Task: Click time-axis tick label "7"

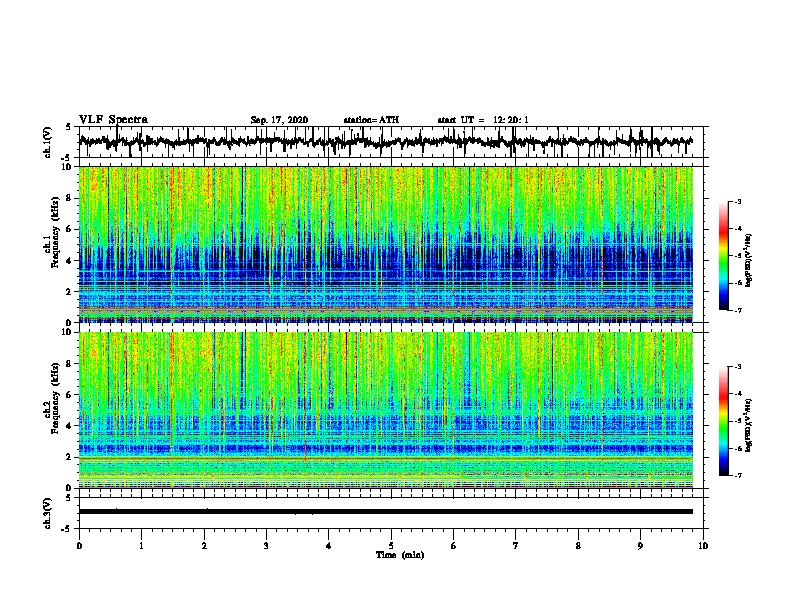Action: click(x=516, y=546)
